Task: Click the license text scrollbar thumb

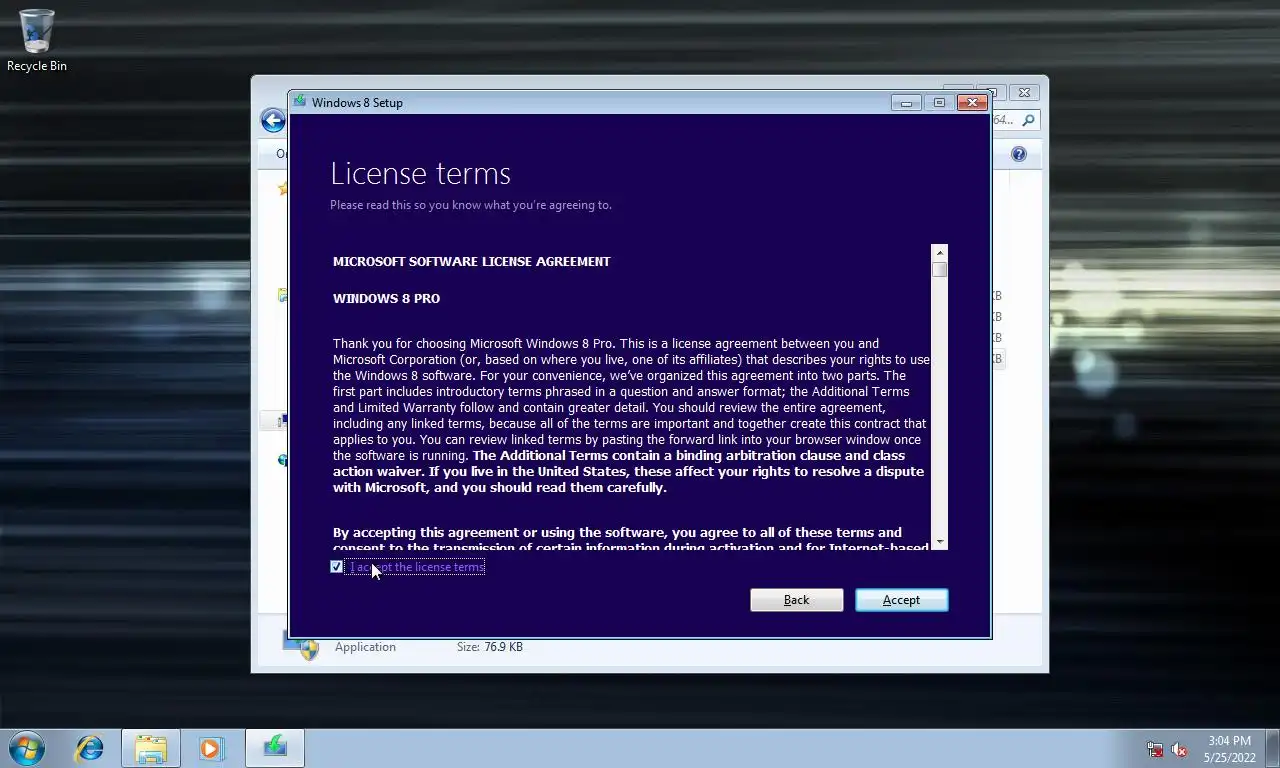Action: click(x=939, y=269)
